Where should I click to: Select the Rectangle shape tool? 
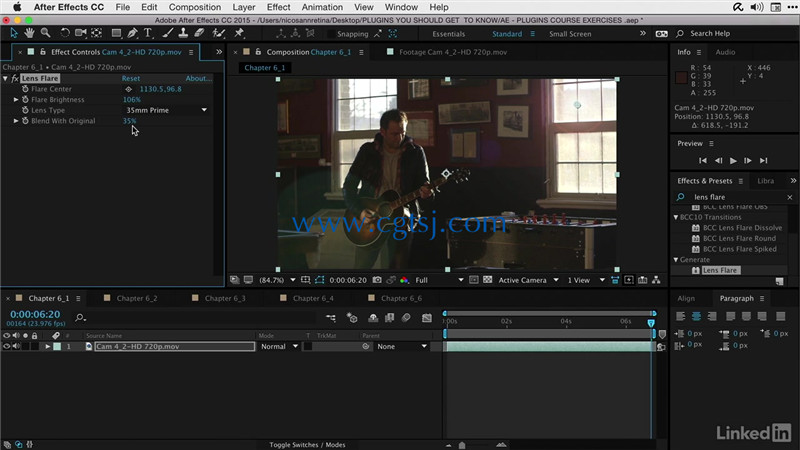[116, 33]
